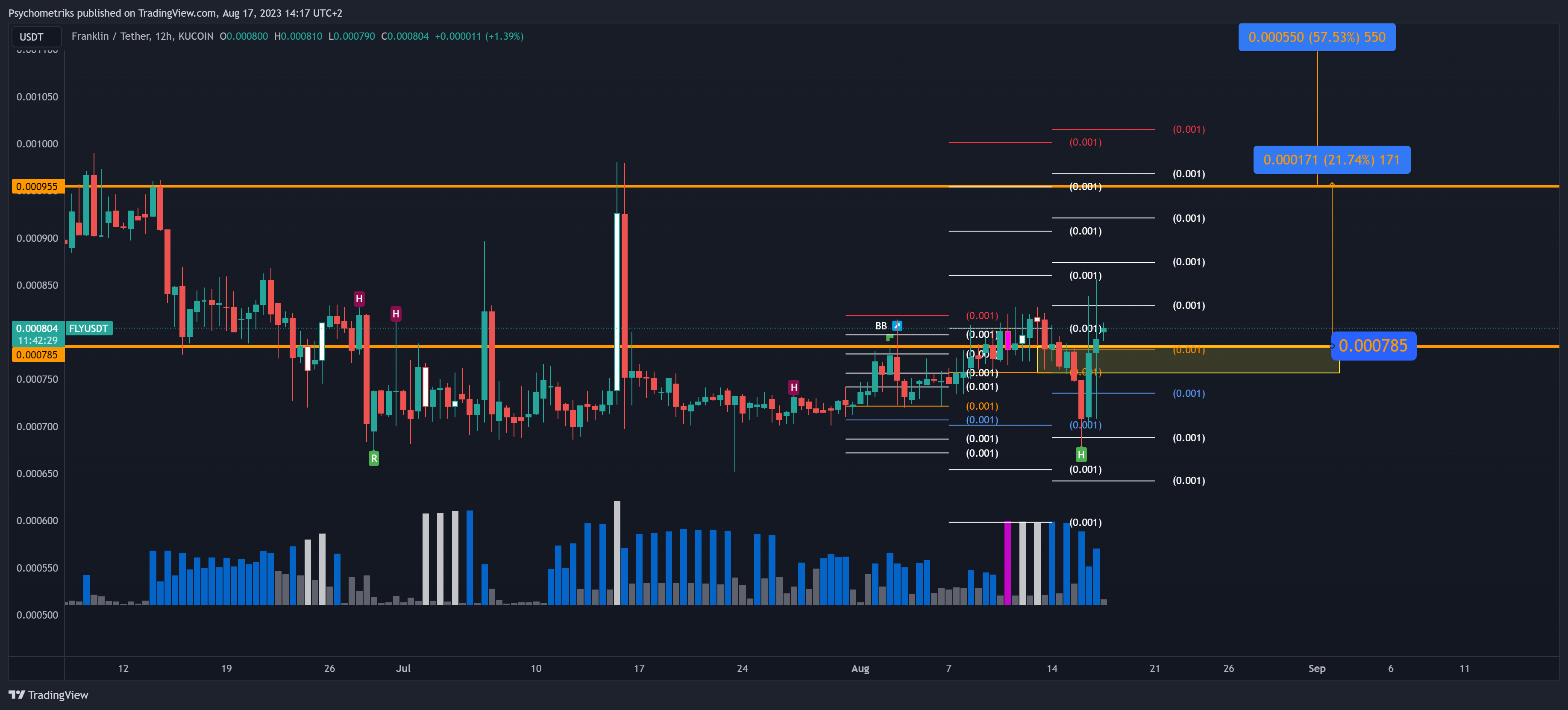This screenshot has width=1568, height=710.
Task: Click the BB text label on the chart
Action: 881,326
